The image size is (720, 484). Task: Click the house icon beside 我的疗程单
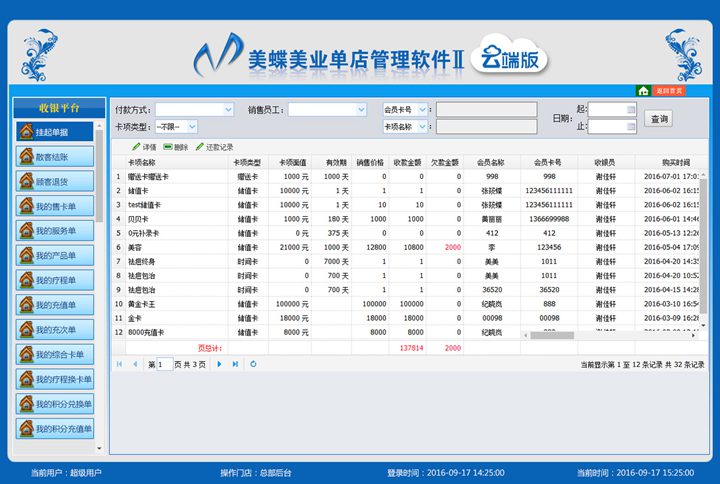pyautogui.click(x=26, y=280)
